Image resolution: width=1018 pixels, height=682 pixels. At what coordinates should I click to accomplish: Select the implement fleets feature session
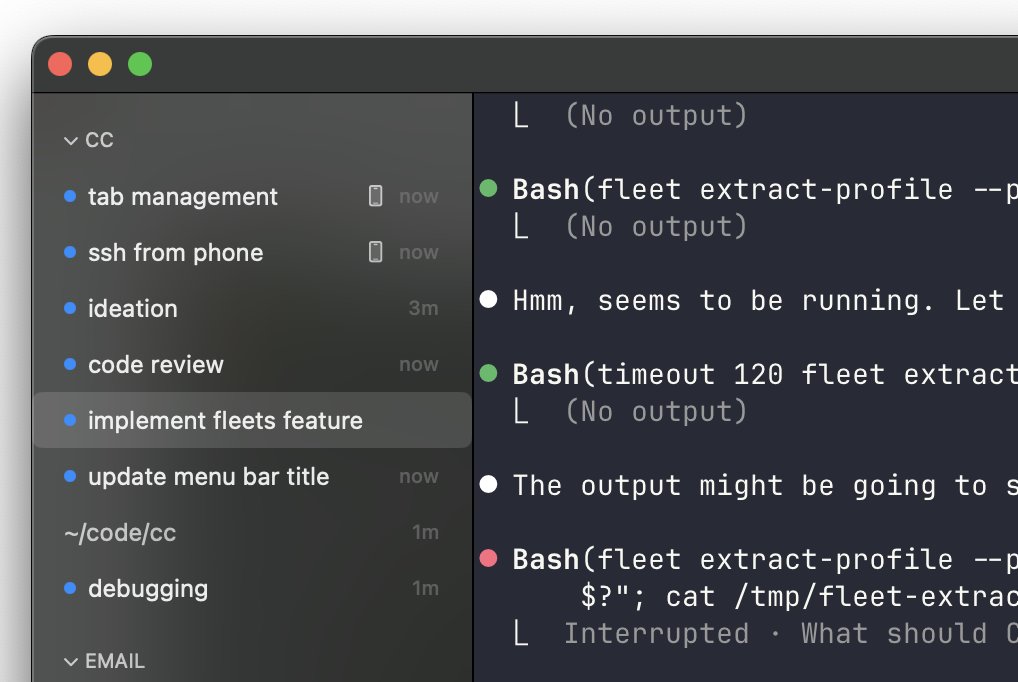pos(252,420)
